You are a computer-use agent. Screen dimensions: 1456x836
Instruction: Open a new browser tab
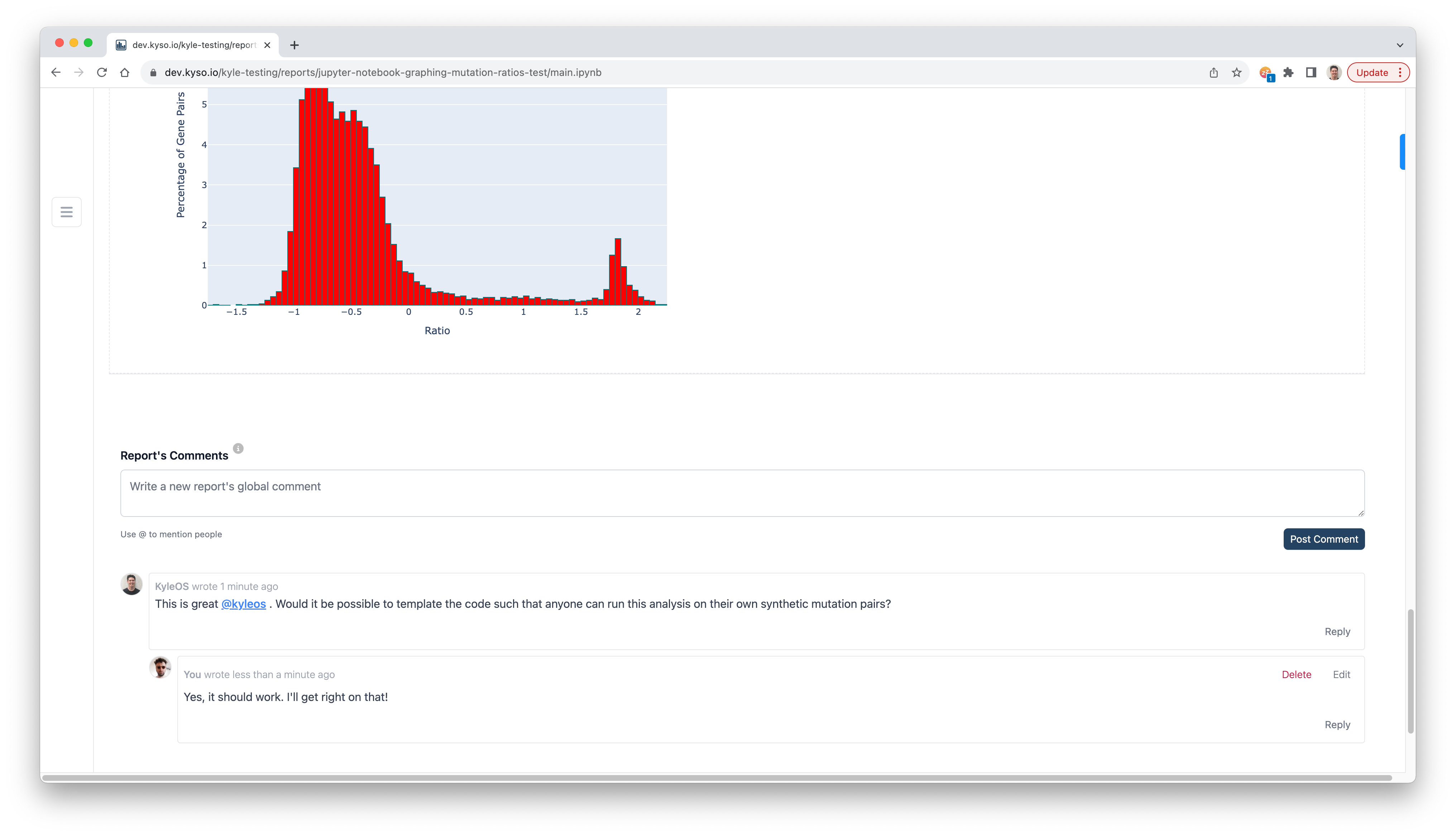294,45
